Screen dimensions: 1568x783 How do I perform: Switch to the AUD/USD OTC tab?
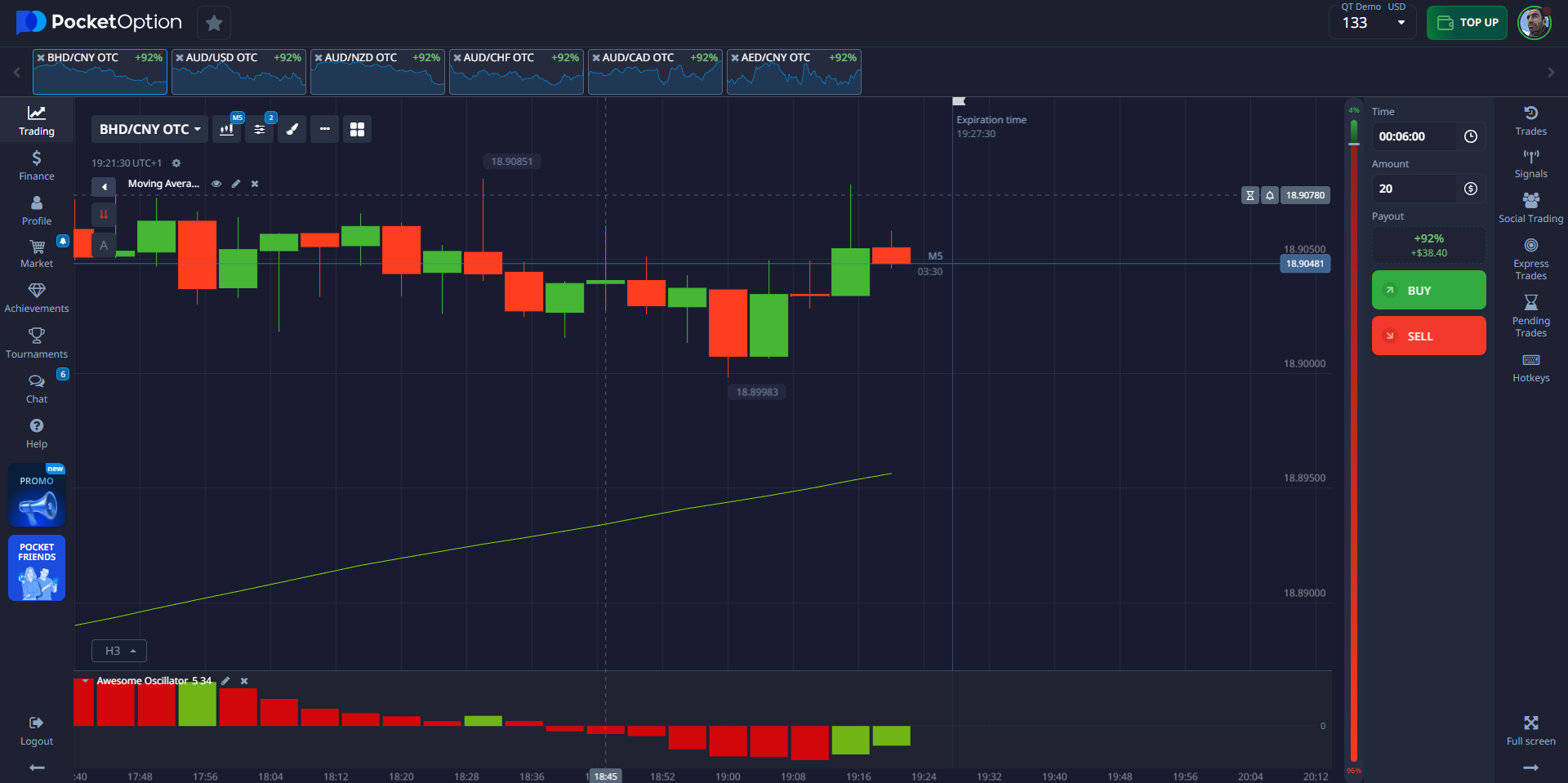click(x=238, y=72)
